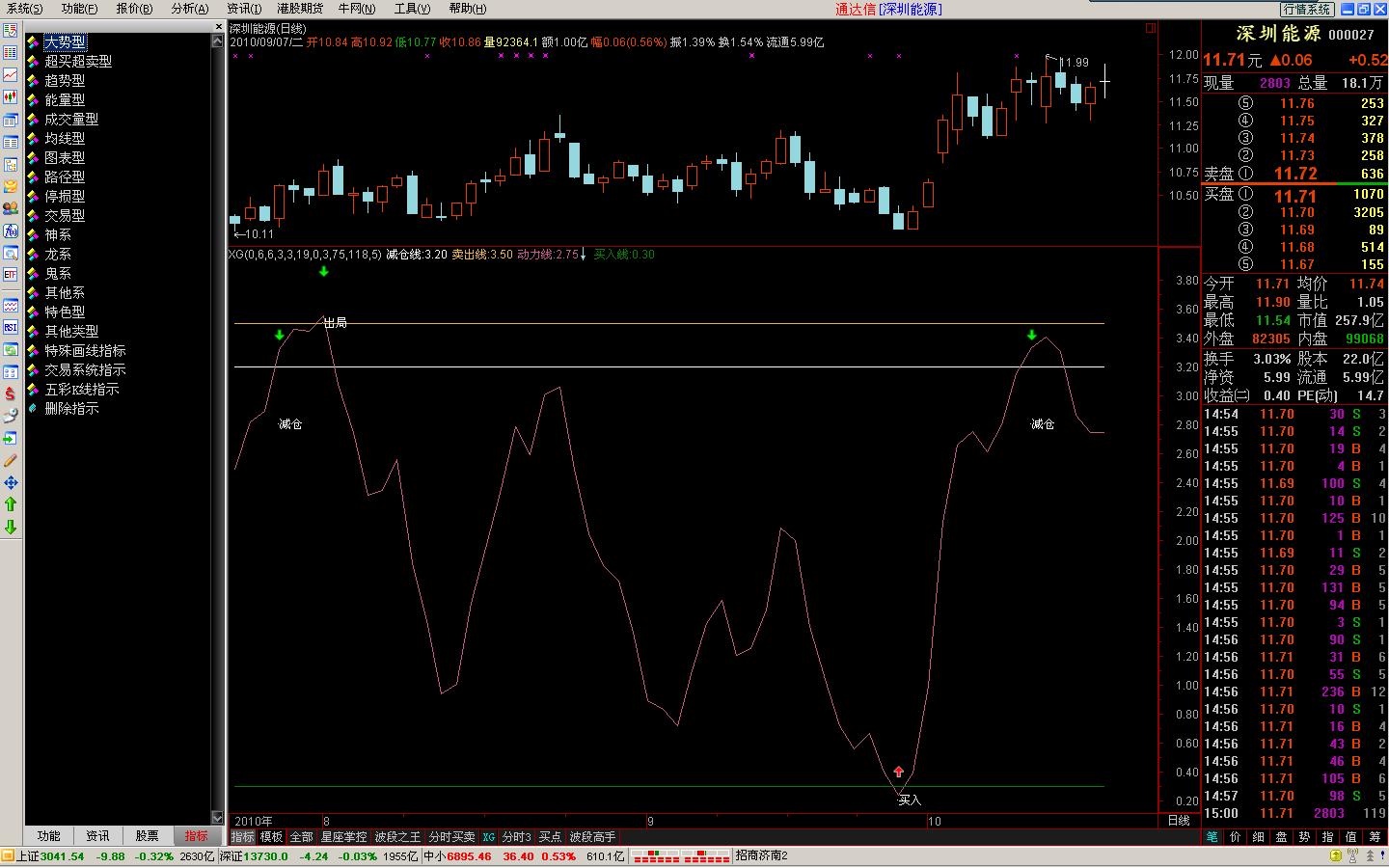Select the 交易系统指示 category
Screen dimensions: 1389x868
click(85, 369)
